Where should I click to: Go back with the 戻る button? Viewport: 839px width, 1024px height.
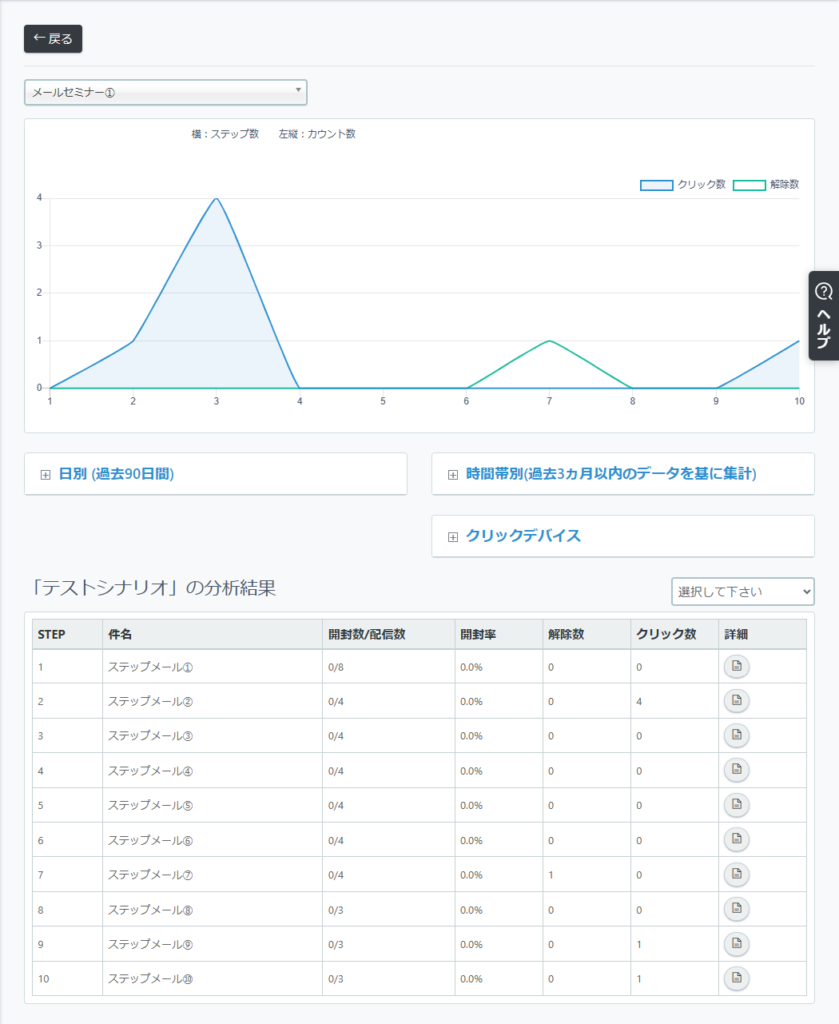tap(53, 39)
